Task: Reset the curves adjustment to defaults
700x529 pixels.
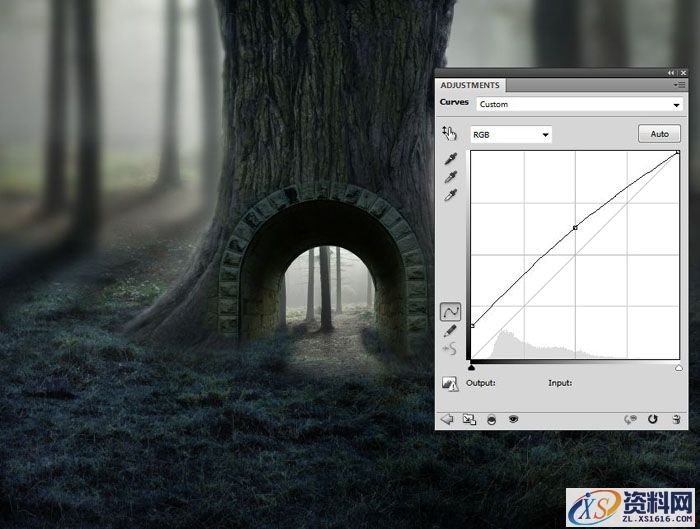Action: click(x=653, y=420)
